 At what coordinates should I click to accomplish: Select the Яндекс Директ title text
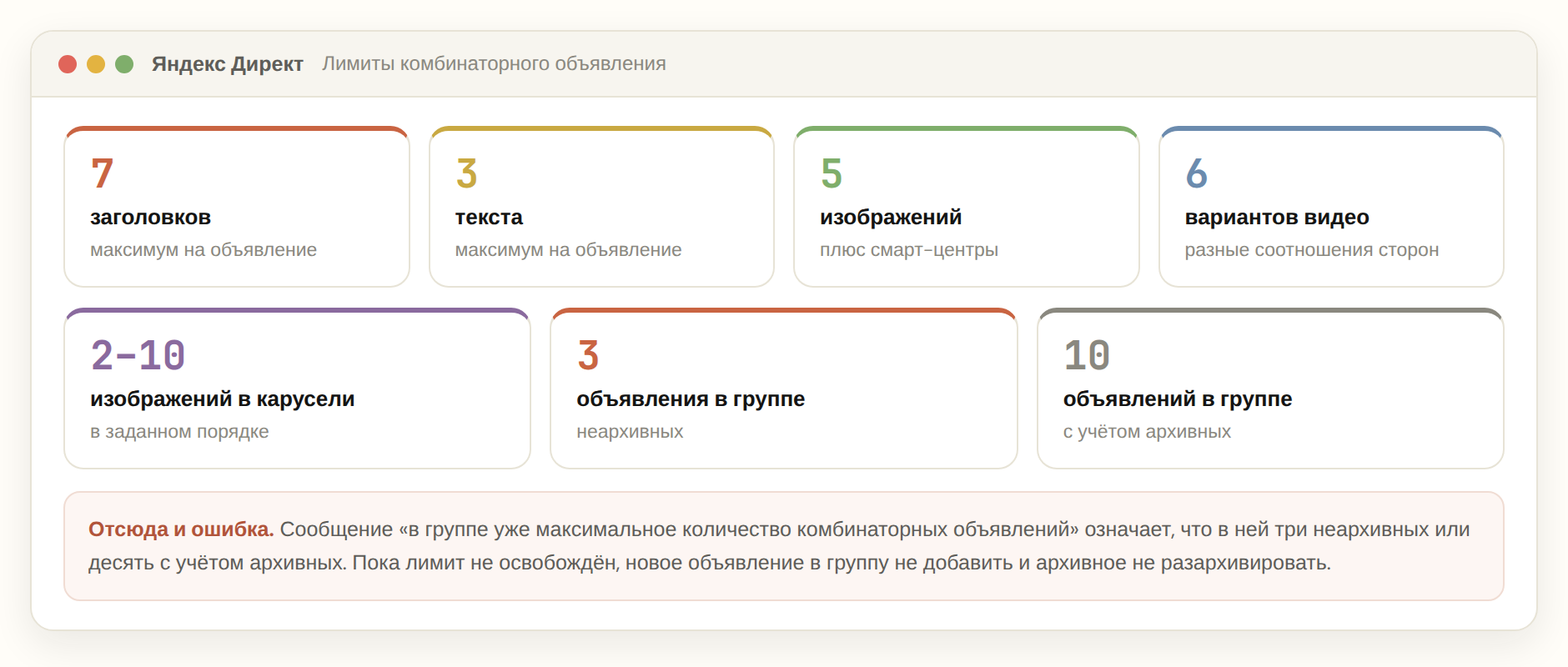coord(227,64)
